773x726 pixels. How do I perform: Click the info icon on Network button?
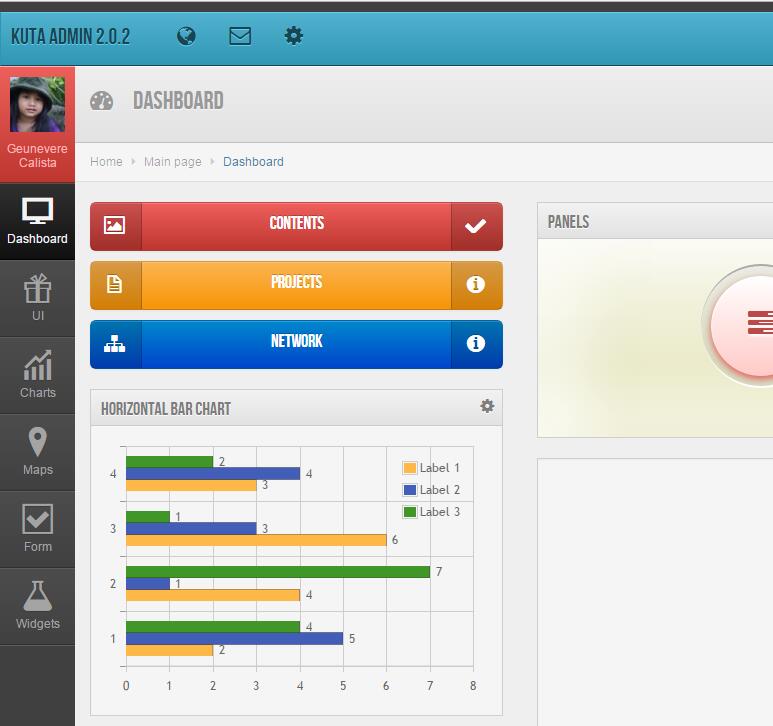(476, 344)
